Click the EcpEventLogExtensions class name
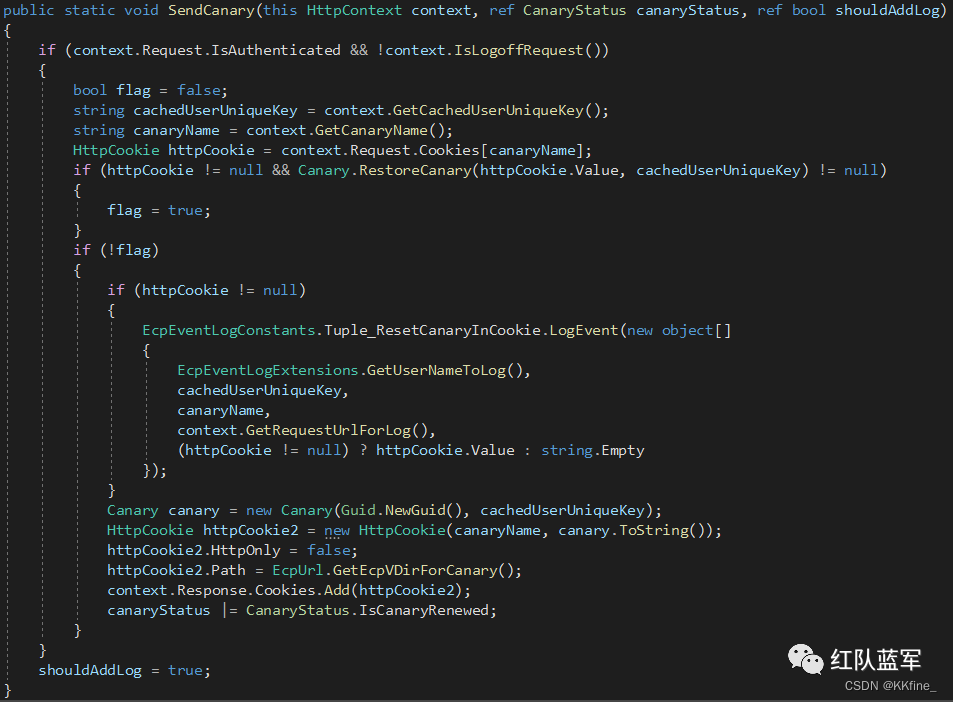 point(267,371)
